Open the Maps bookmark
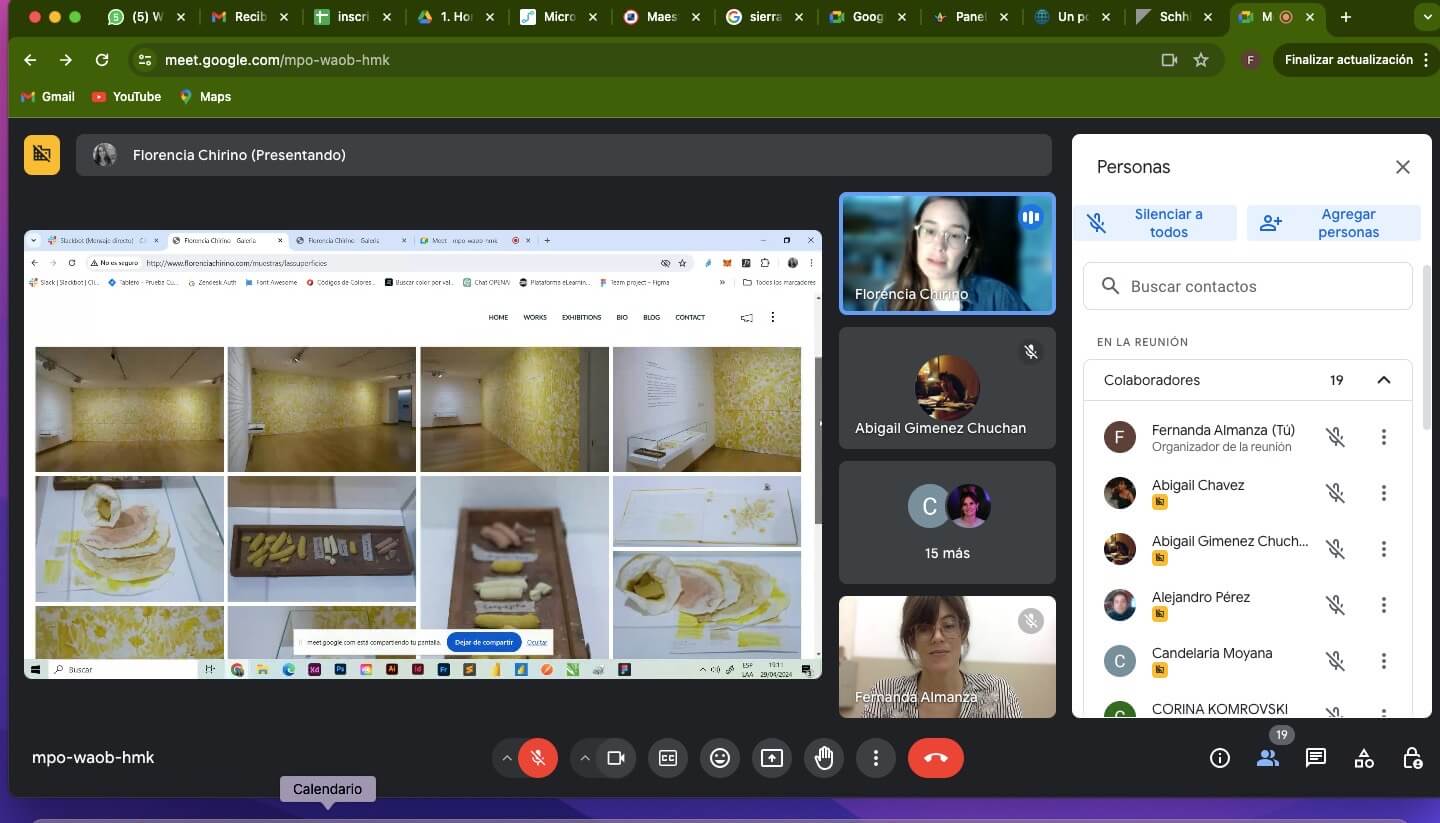This screenshot has height=823, width=1440. tap(205, 97)
